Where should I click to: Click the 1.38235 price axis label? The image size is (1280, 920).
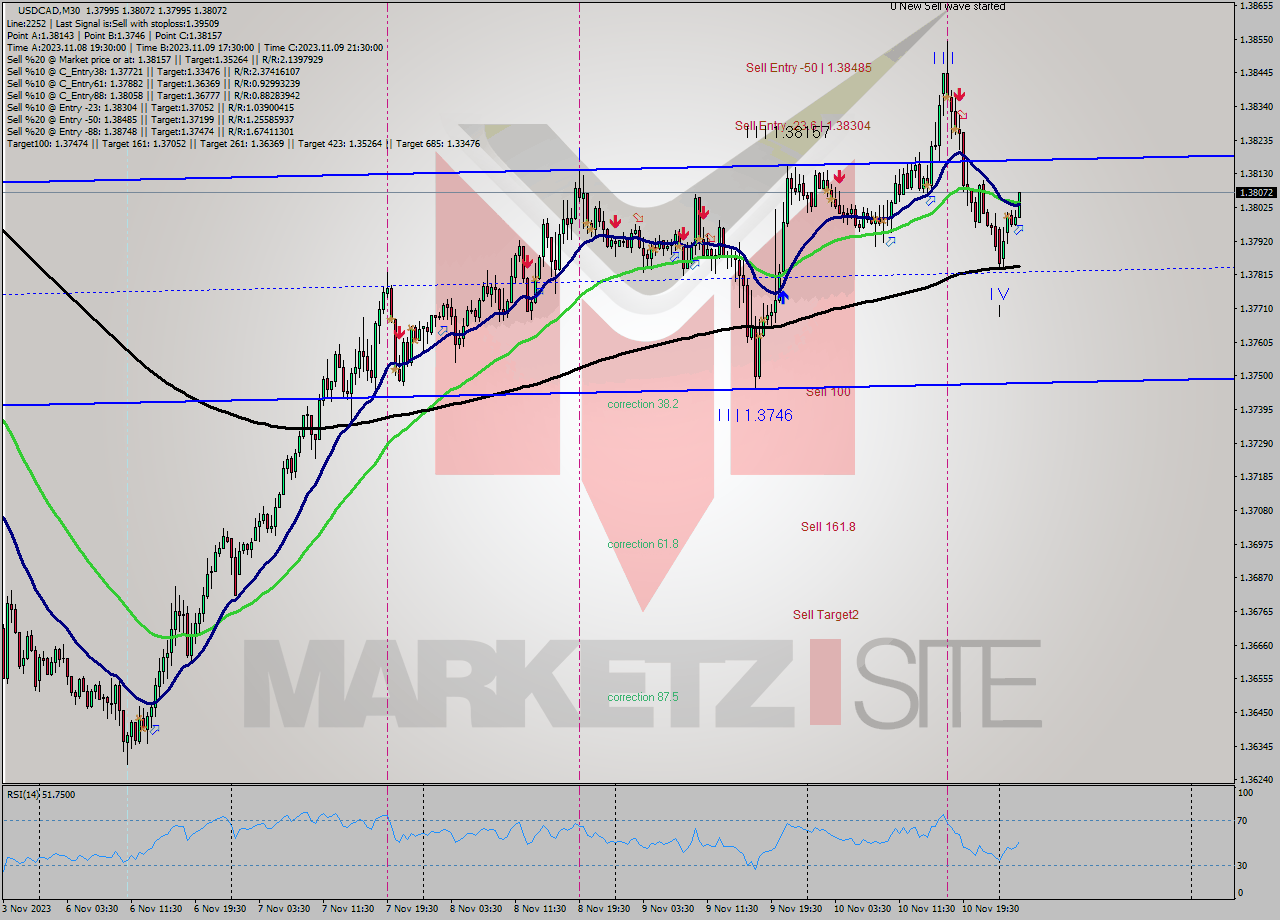pyautogui.click(x=1256, y=141)
